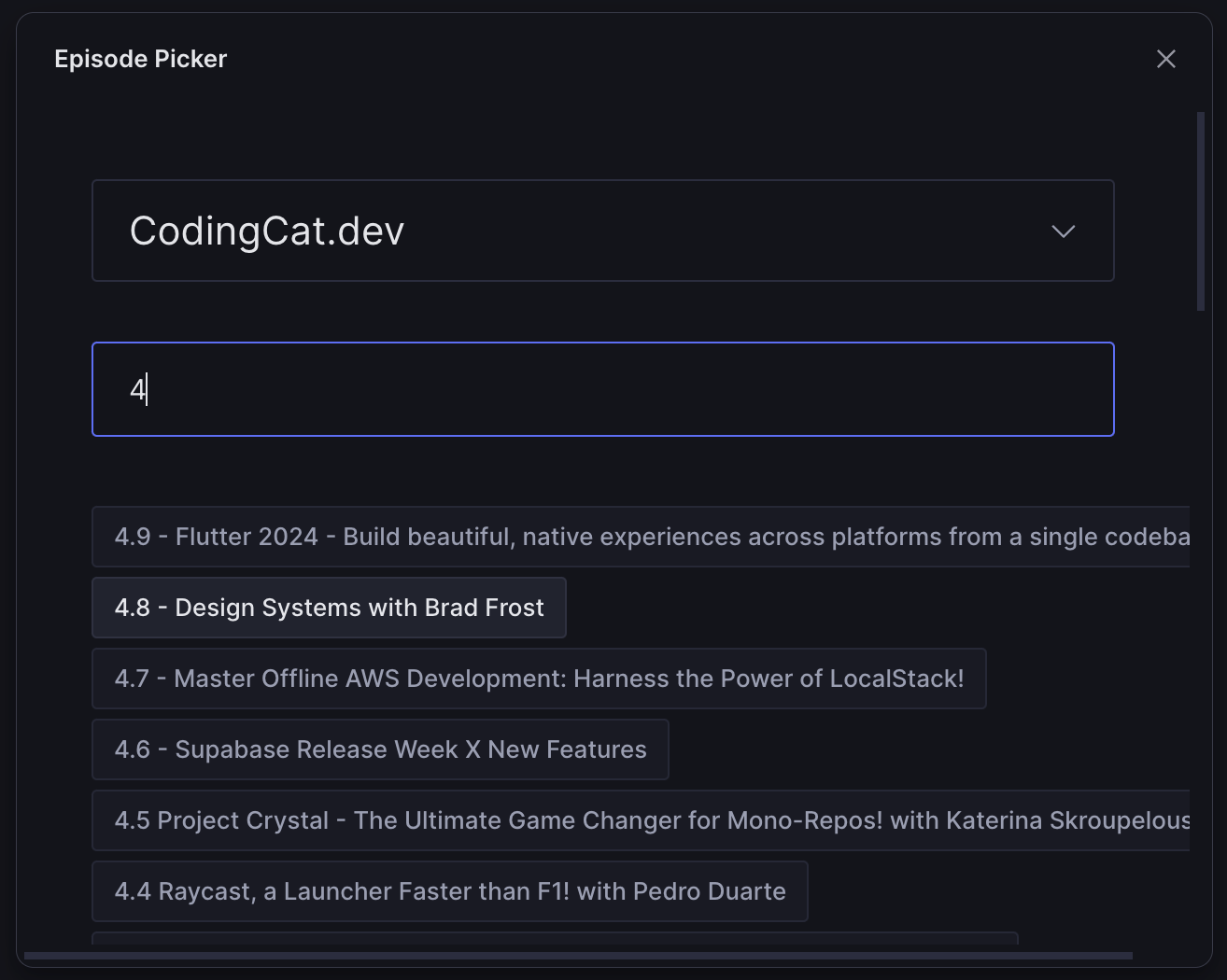Choose 4.8 Design Systems with Brad Frost

[x=329, y=608]
